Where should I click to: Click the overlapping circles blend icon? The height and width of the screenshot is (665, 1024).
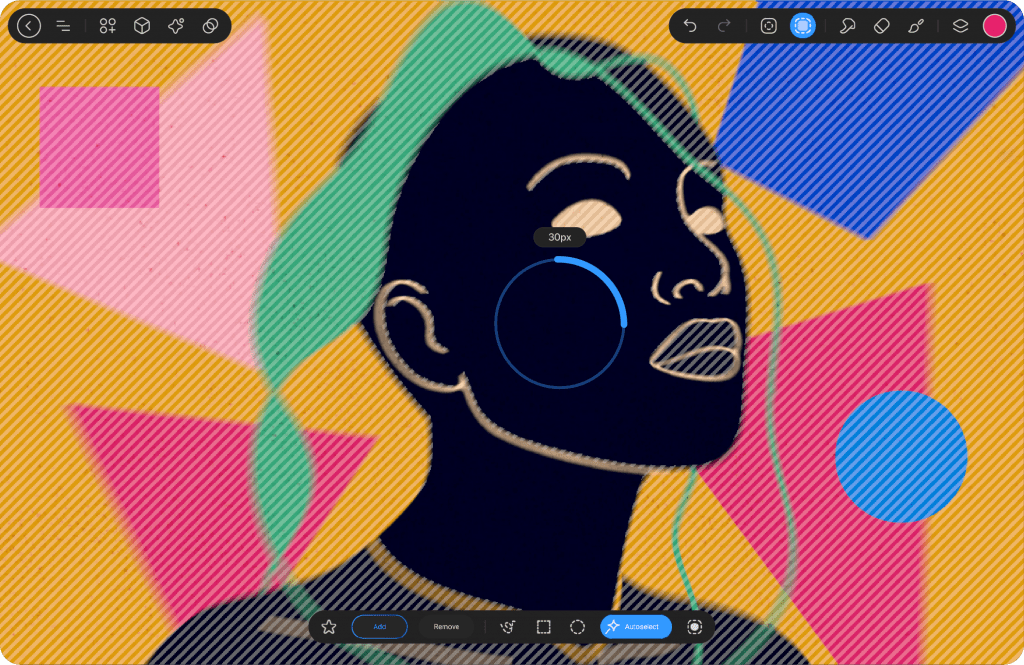point(210,26)
